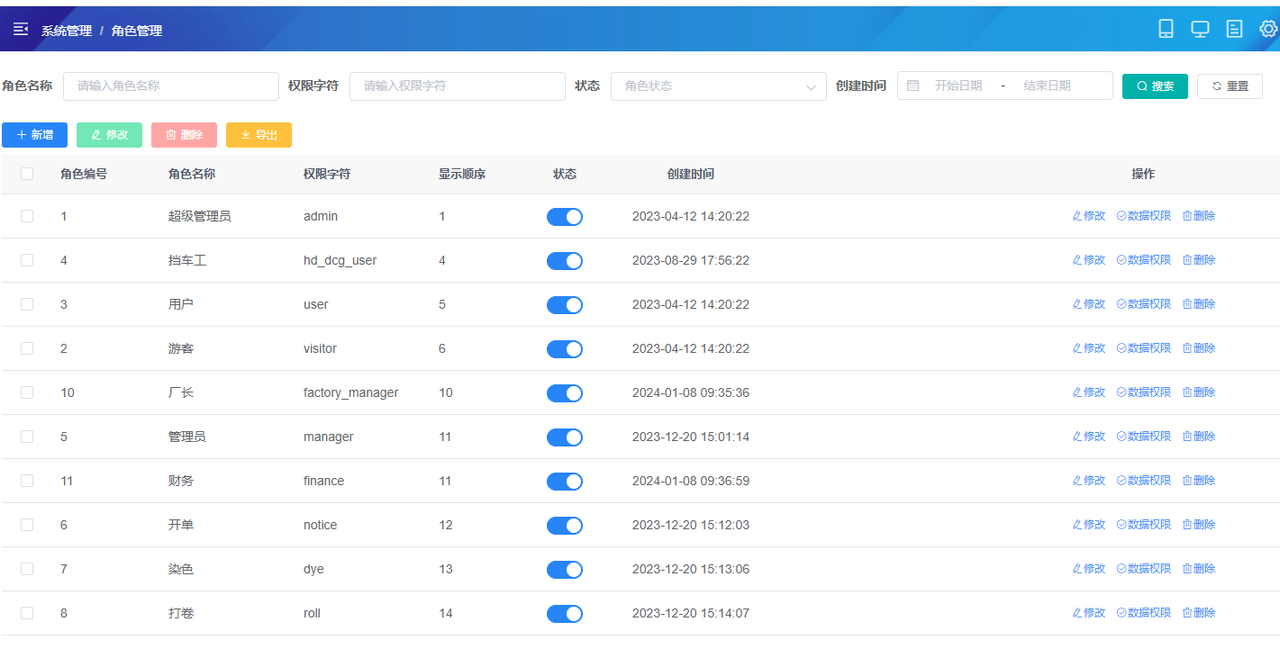1280x649 pixels.
Task: Click the 开始日期 start date field
Action: pos(958,86)
